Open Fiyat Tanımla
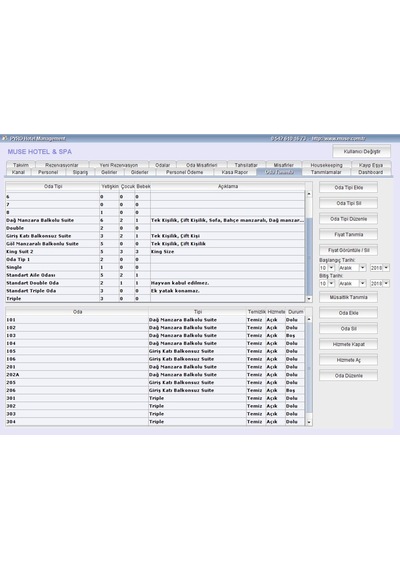 (x=348, y=234)
